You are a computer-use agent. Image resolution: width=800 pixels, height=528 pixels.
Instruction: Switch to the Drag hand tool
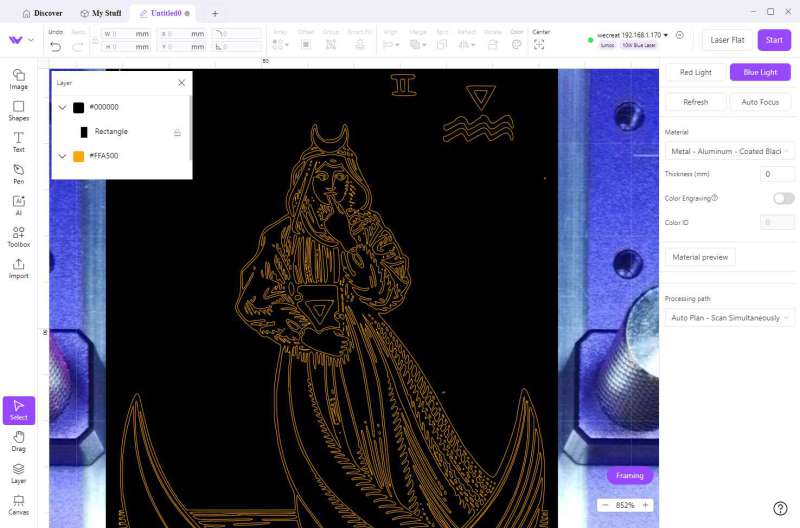18,441
